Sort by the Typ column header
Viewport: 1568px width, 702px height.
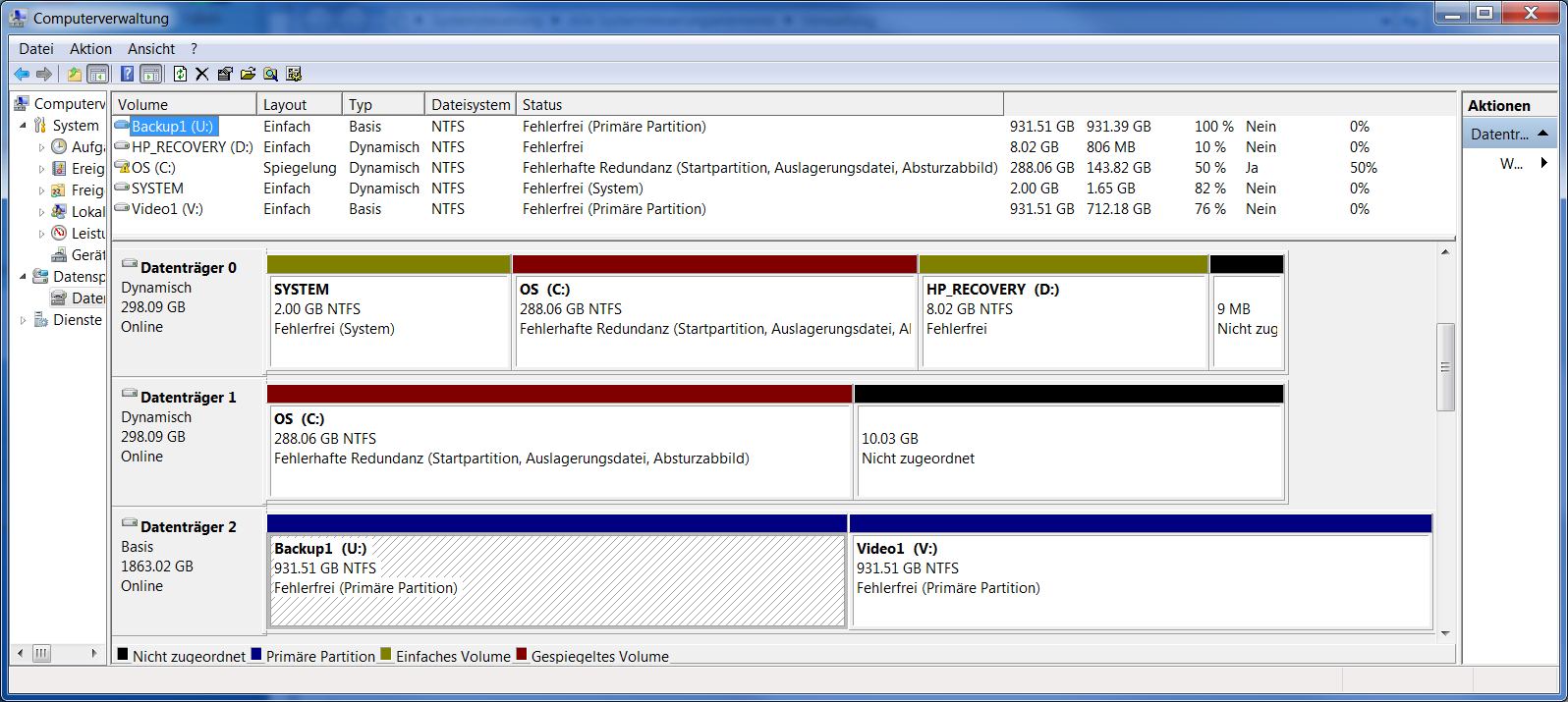point(384,104)
